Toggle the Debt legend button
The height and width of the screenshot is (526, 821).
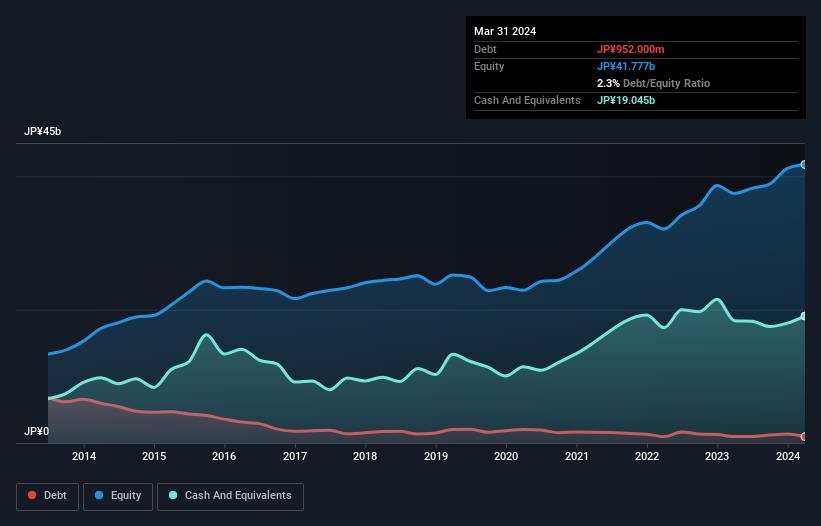tap(48, 496)
